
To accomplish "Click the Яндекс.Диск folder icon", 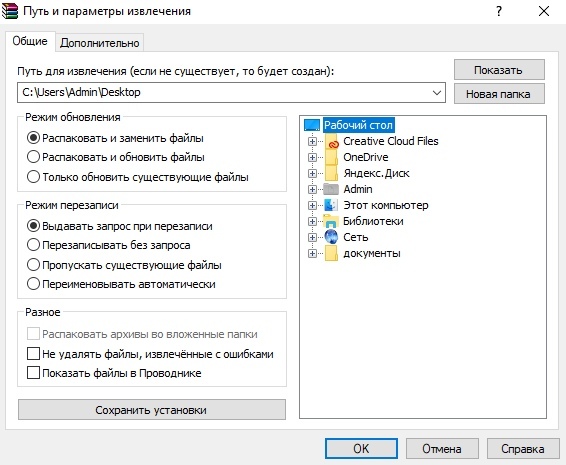I will [x=331, y=173].
